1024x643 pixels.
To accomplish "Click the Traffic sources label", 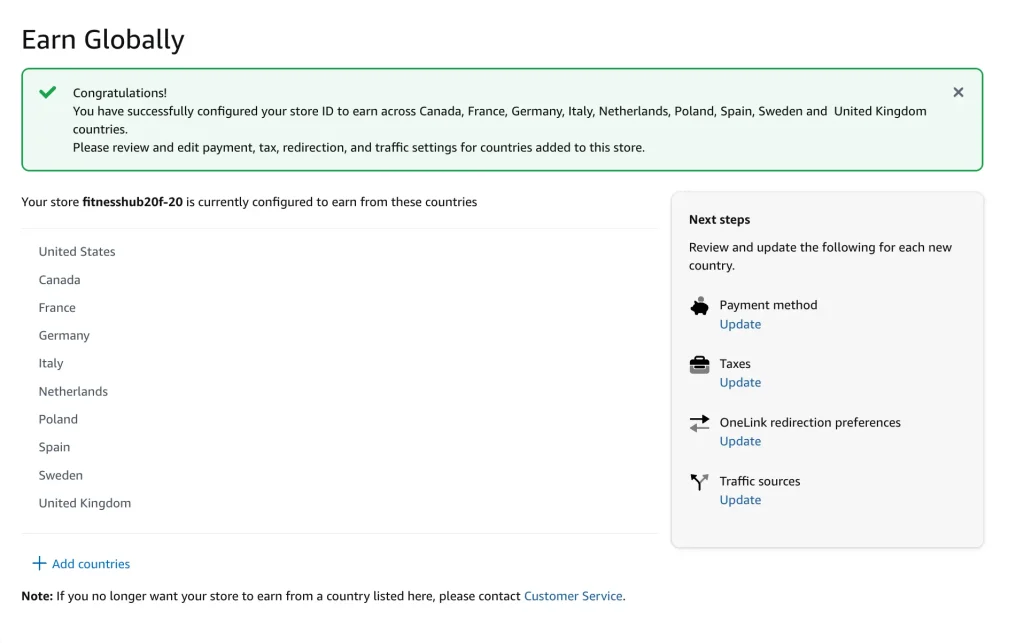I will click(x=760, y=481).
